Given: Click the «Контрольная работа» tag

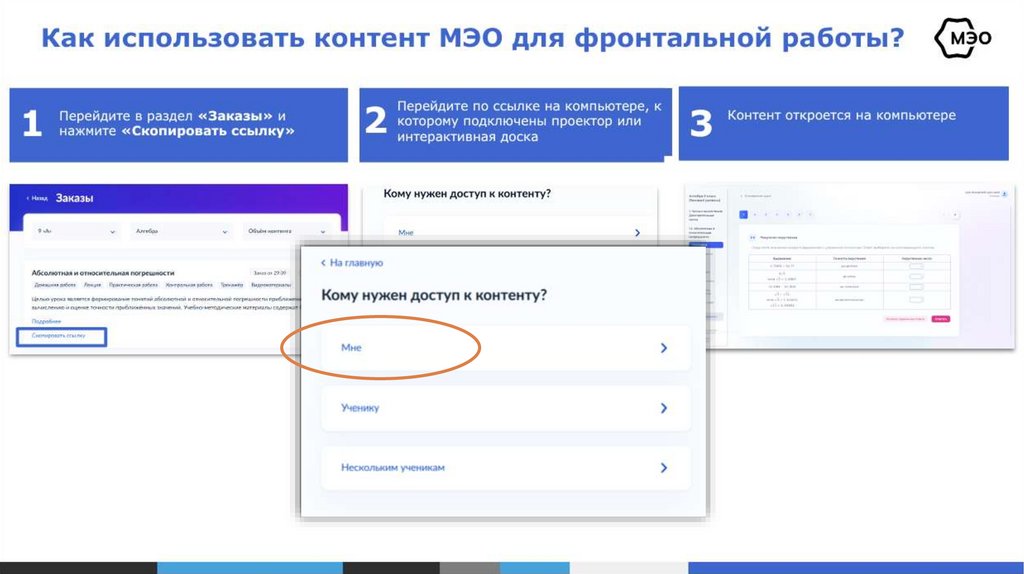Looking at the screenshot, I should click(x=189, y=285).
